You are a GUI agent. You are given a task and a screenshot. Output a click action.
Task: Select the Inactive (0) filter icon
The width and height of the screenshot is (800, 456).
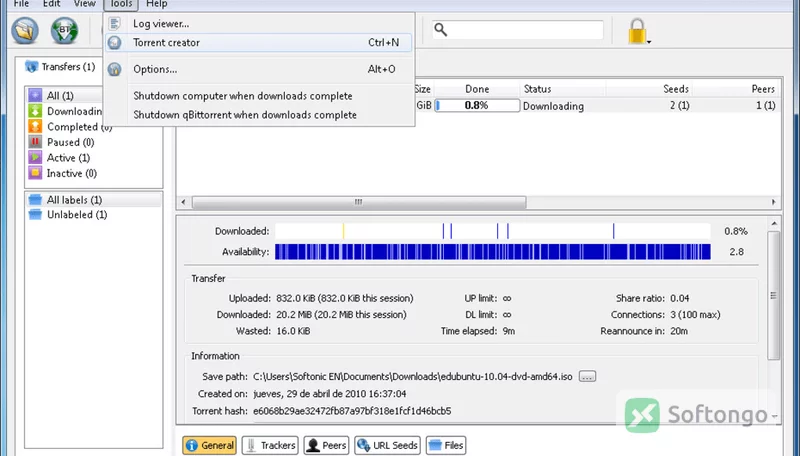(35, 173)
